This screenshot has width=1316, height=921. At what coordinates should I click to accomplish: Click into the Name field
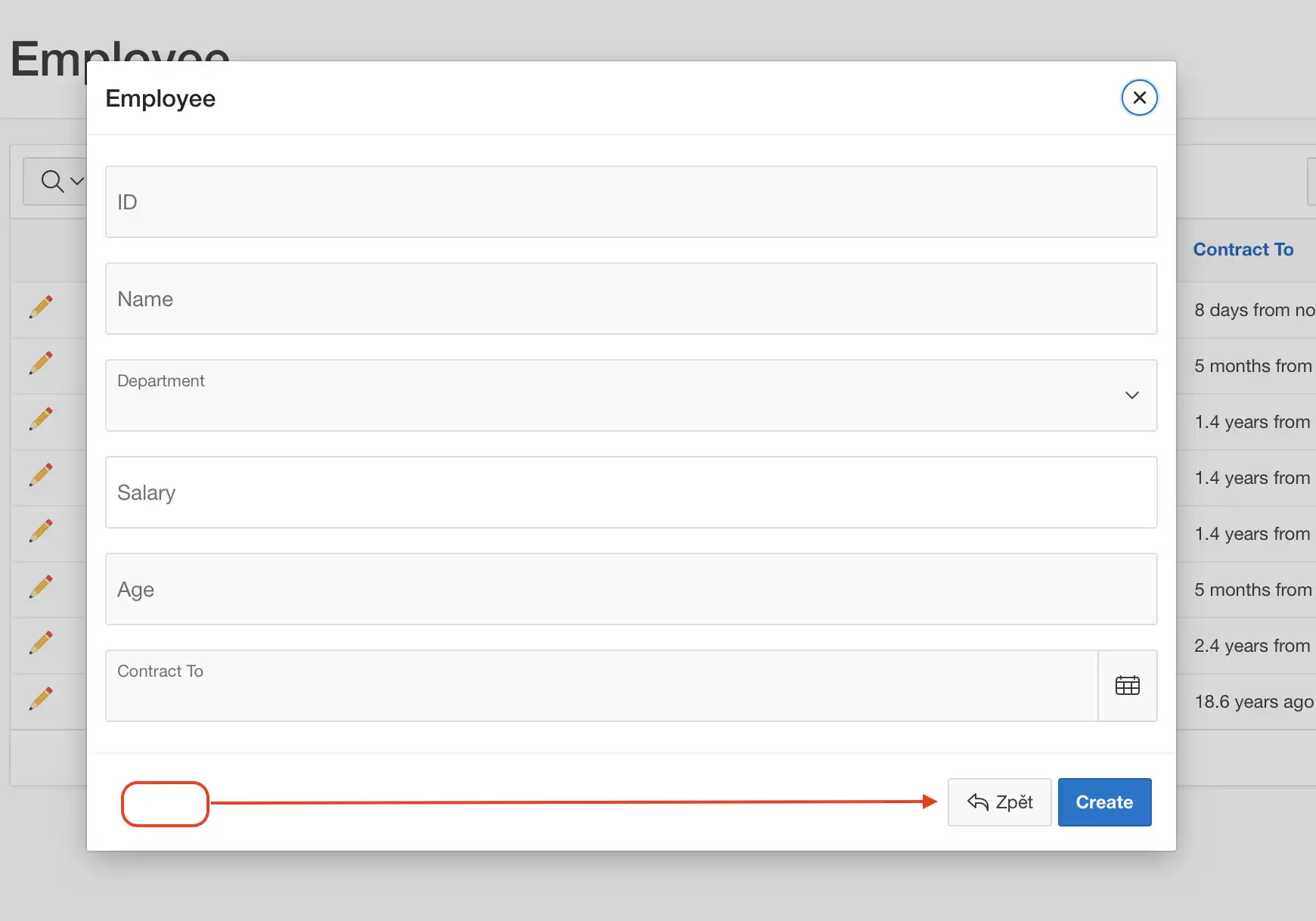(631, 299)
